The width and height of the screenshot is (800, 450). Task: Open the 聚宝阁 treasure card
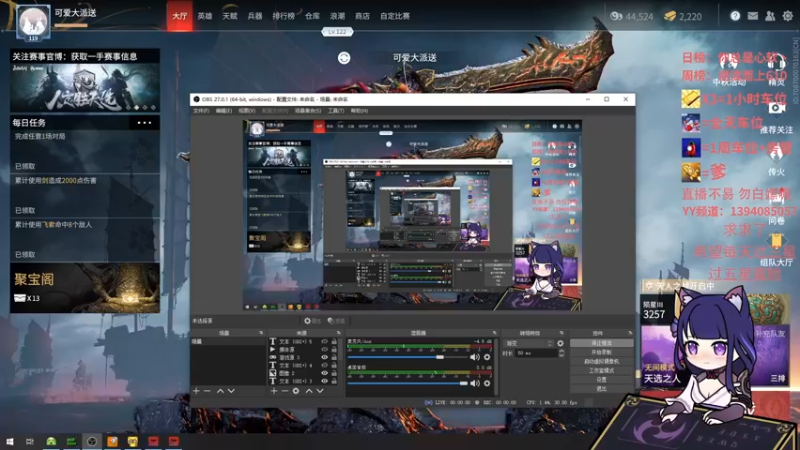pos(85,288)
